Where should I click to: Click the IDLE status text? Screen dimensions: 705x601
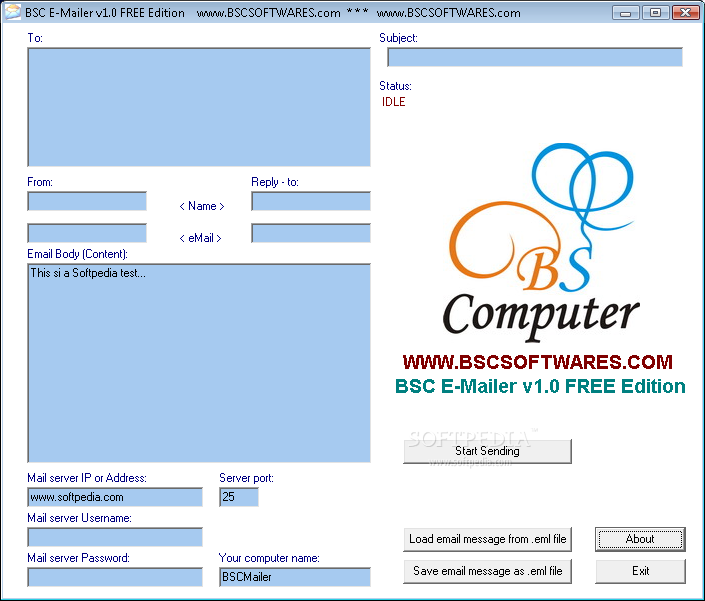point(393,102)
